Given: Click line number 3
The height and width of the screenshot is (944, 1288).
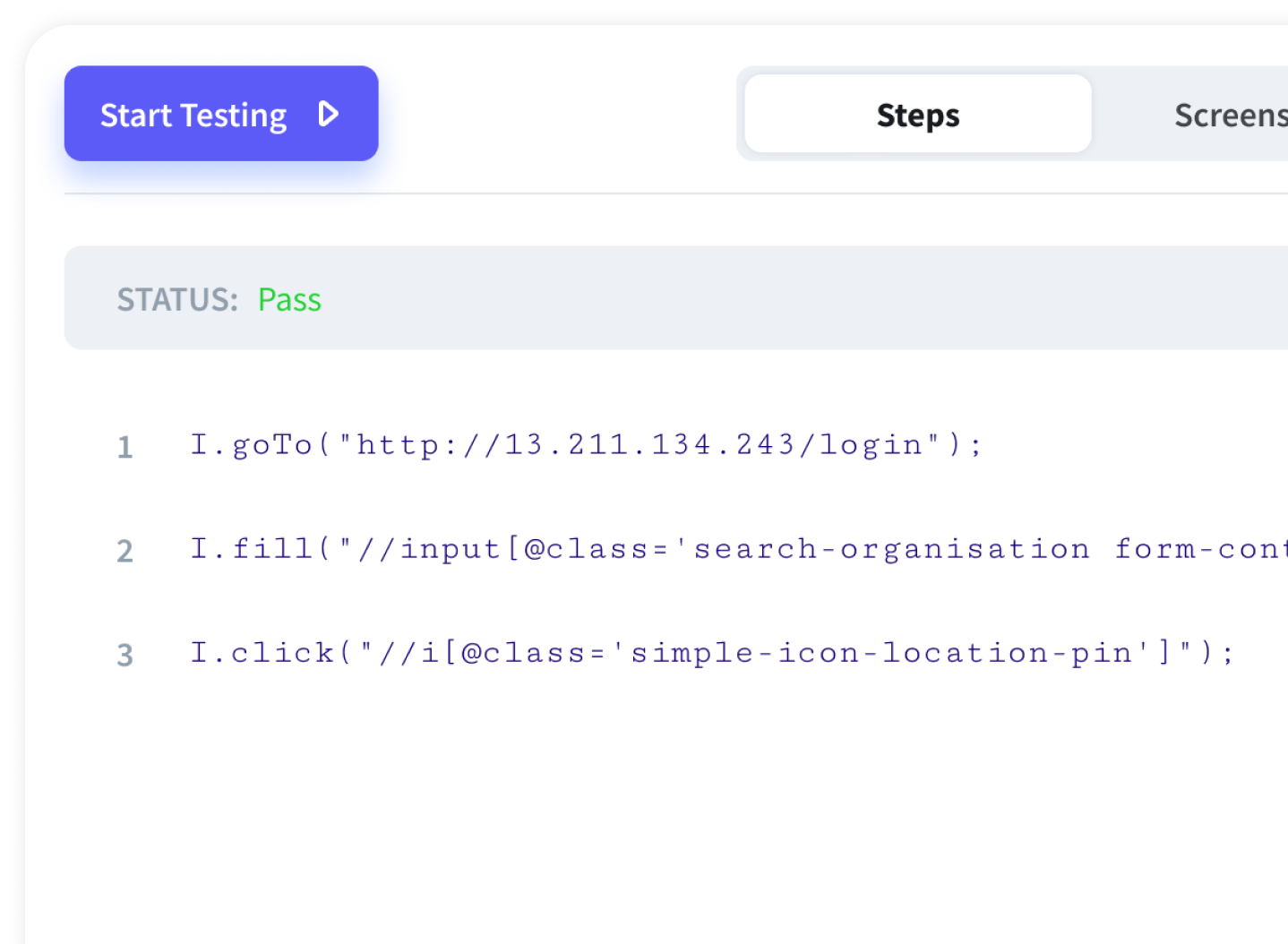Looking at the screenshot, I should [x=125, y=655].
